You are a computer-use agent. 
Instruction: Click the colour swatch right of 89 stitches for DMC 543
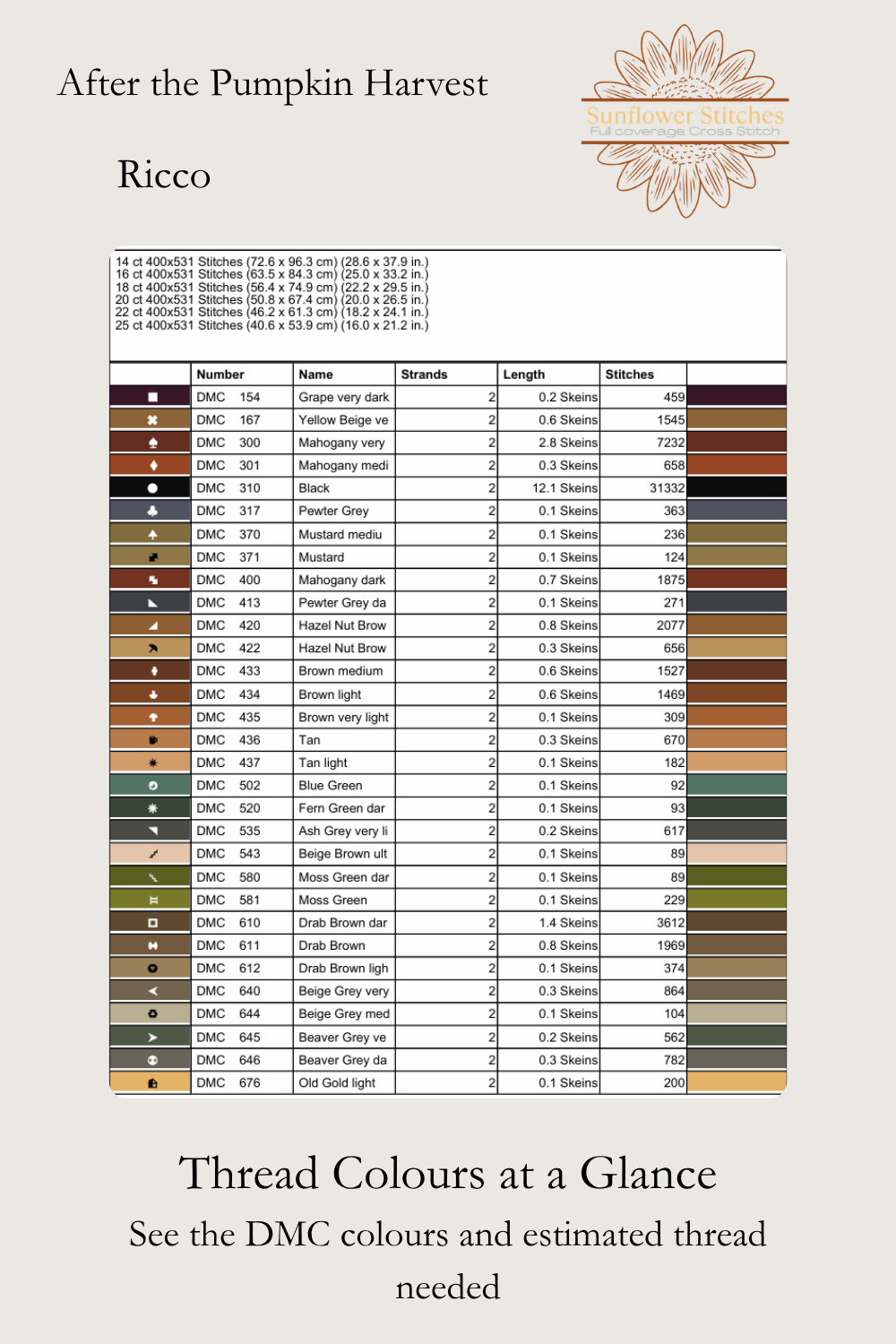click(x=737, y=854)
